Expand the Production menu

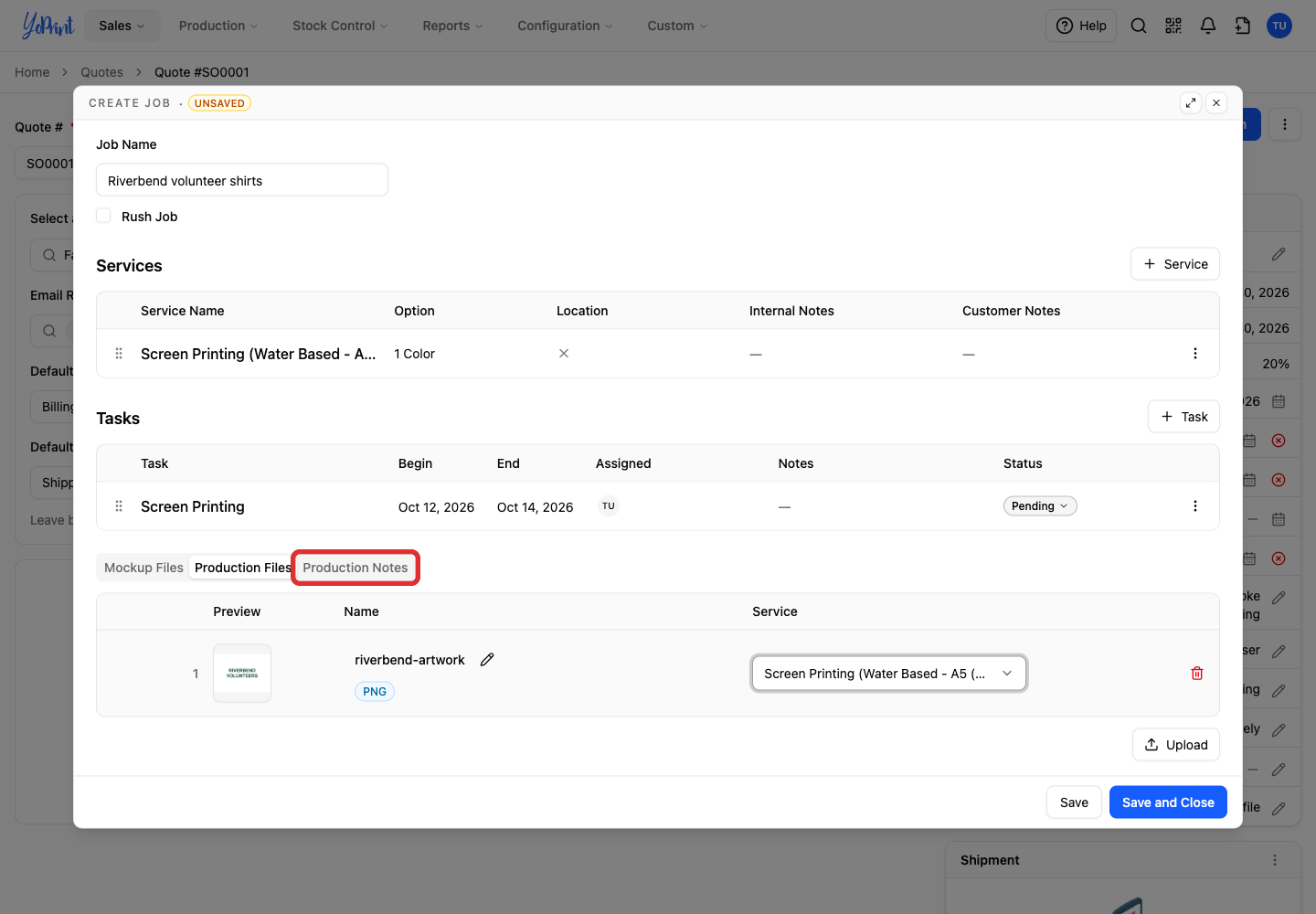pos(218,26)
